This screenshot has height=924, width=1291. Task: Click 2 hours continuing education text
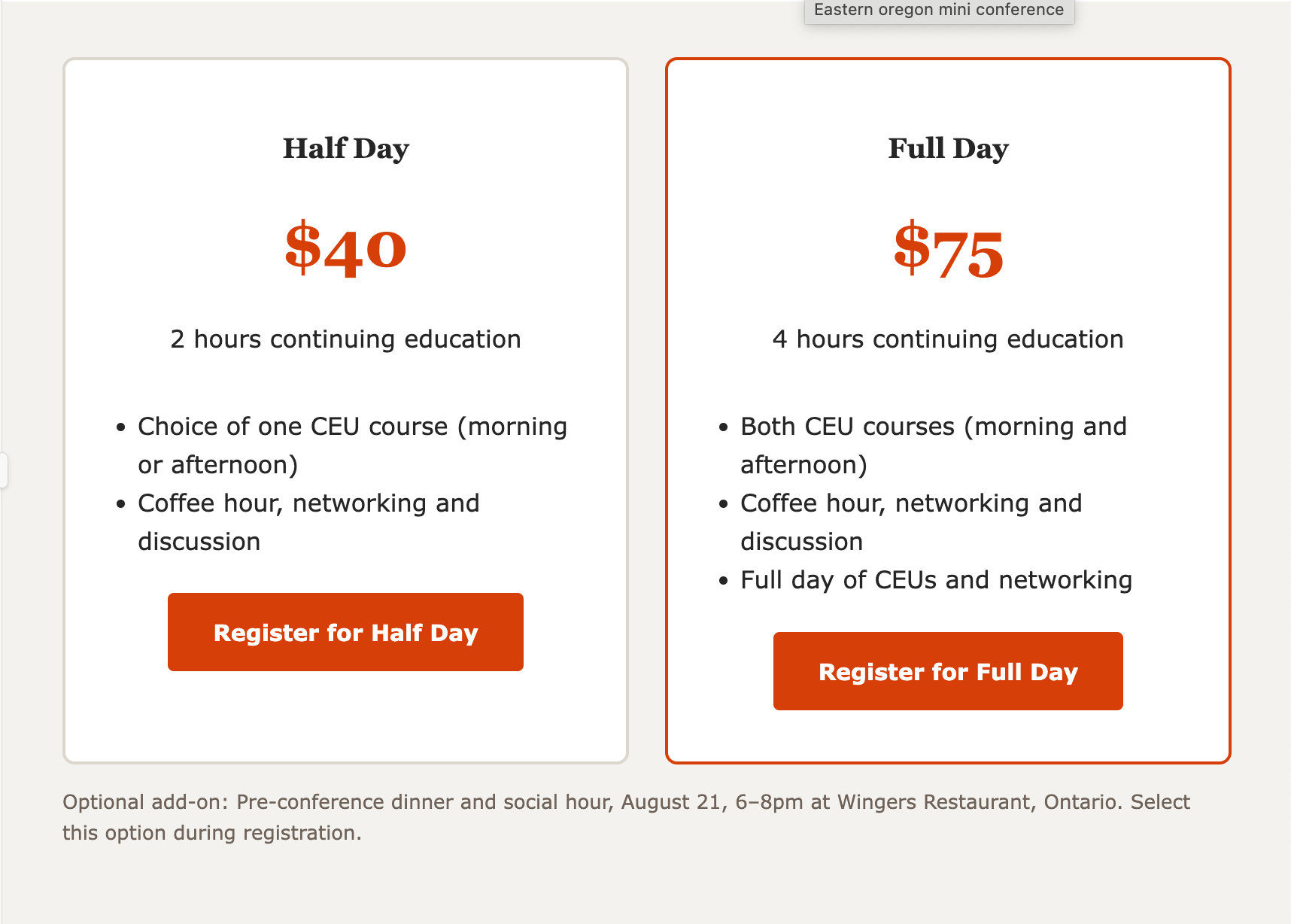click(345, 339)
